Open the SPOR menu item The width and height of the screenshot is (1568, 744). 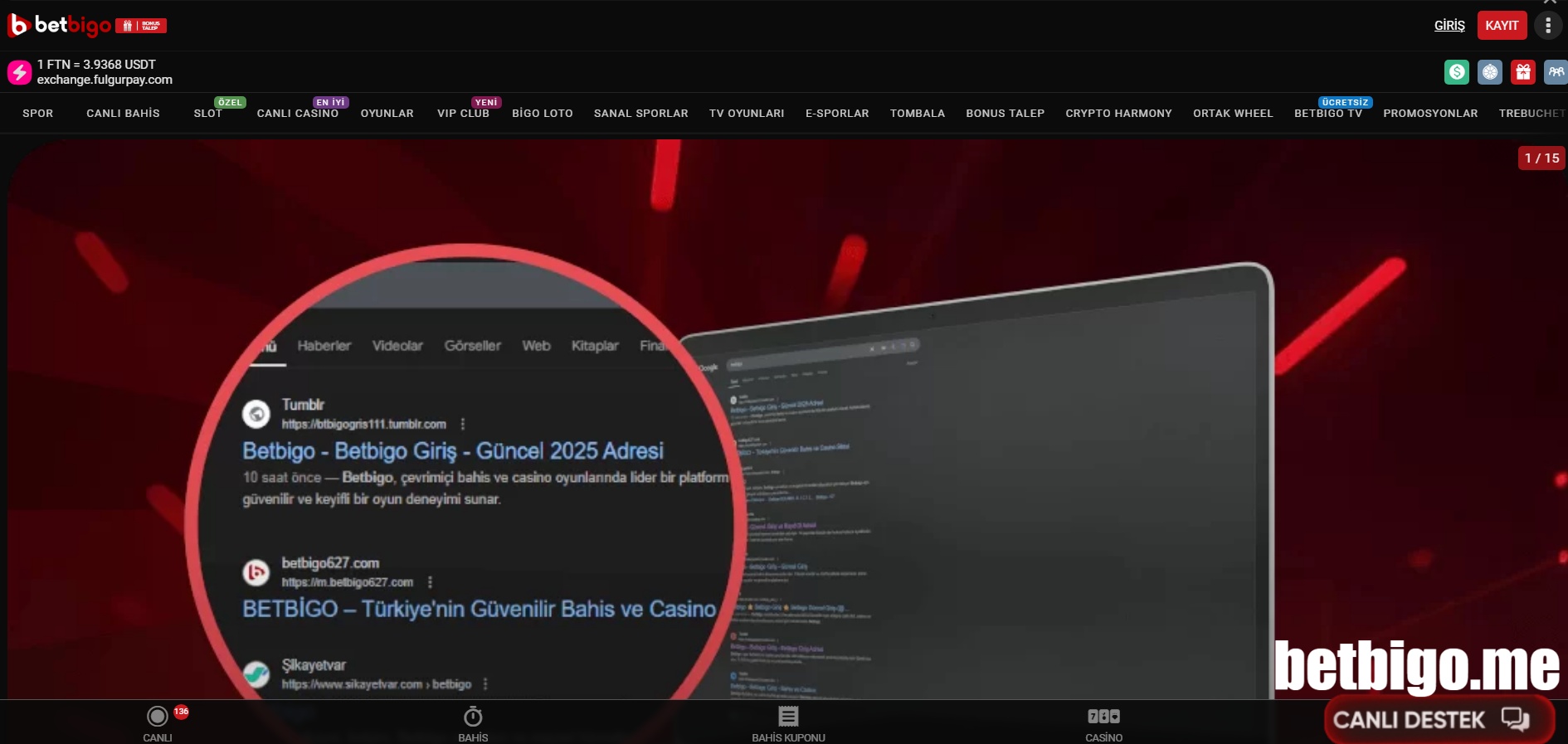click(38, 114)
